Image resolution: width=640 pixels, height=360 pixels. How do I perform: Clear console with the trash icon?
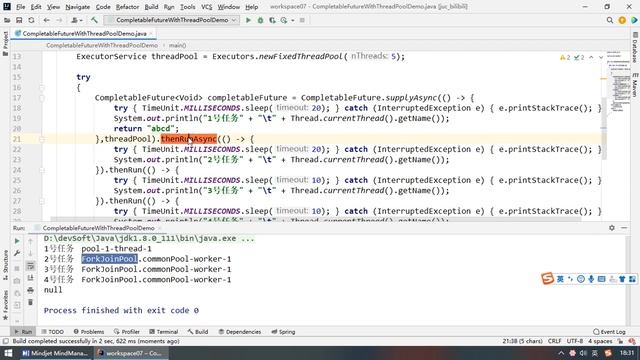coord(30,302)
